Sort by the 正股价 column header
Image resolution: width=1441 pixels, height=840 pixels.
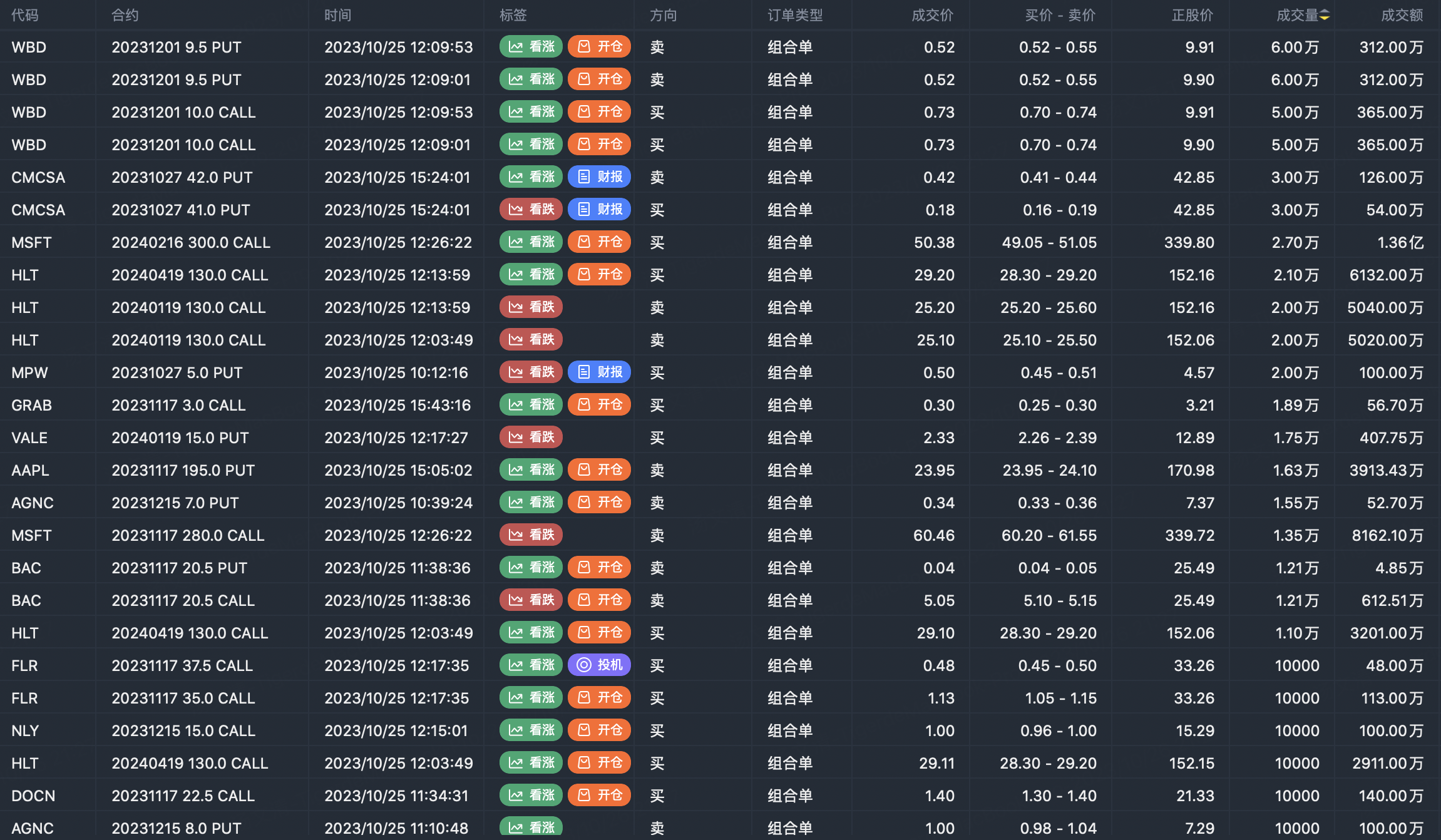tap(1192, 15)
